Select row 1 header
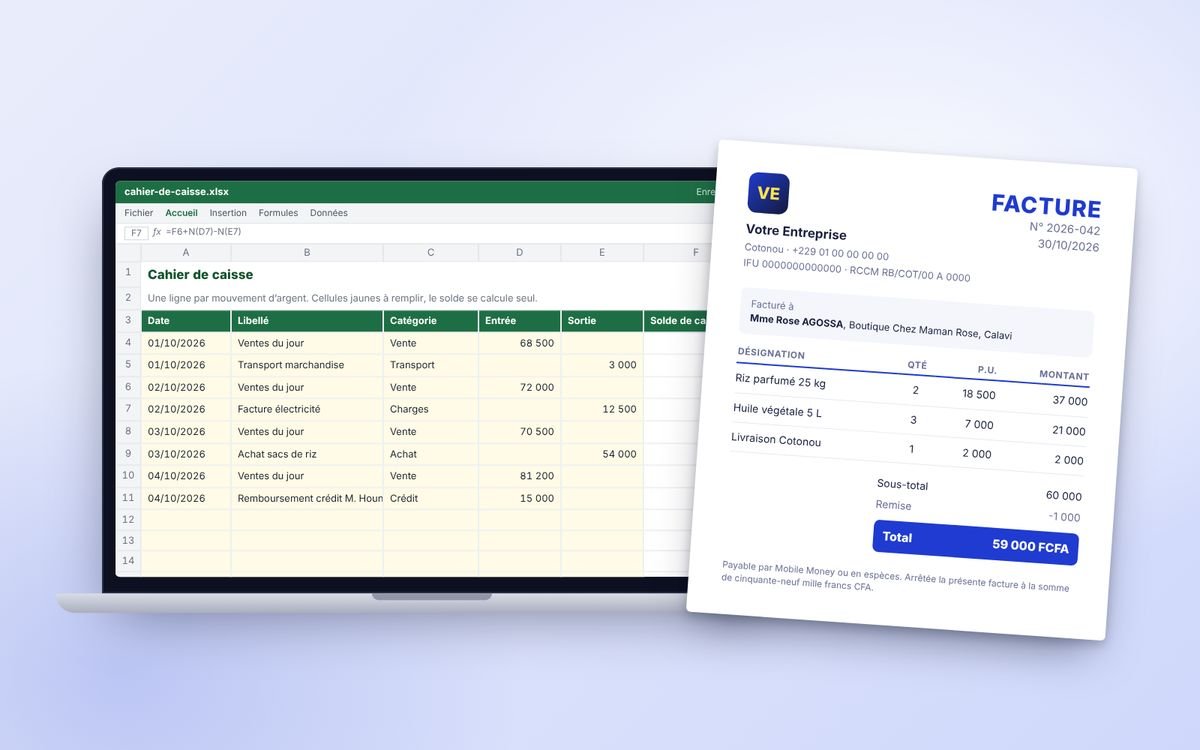1200x750 pixels. tap(128, 273)
